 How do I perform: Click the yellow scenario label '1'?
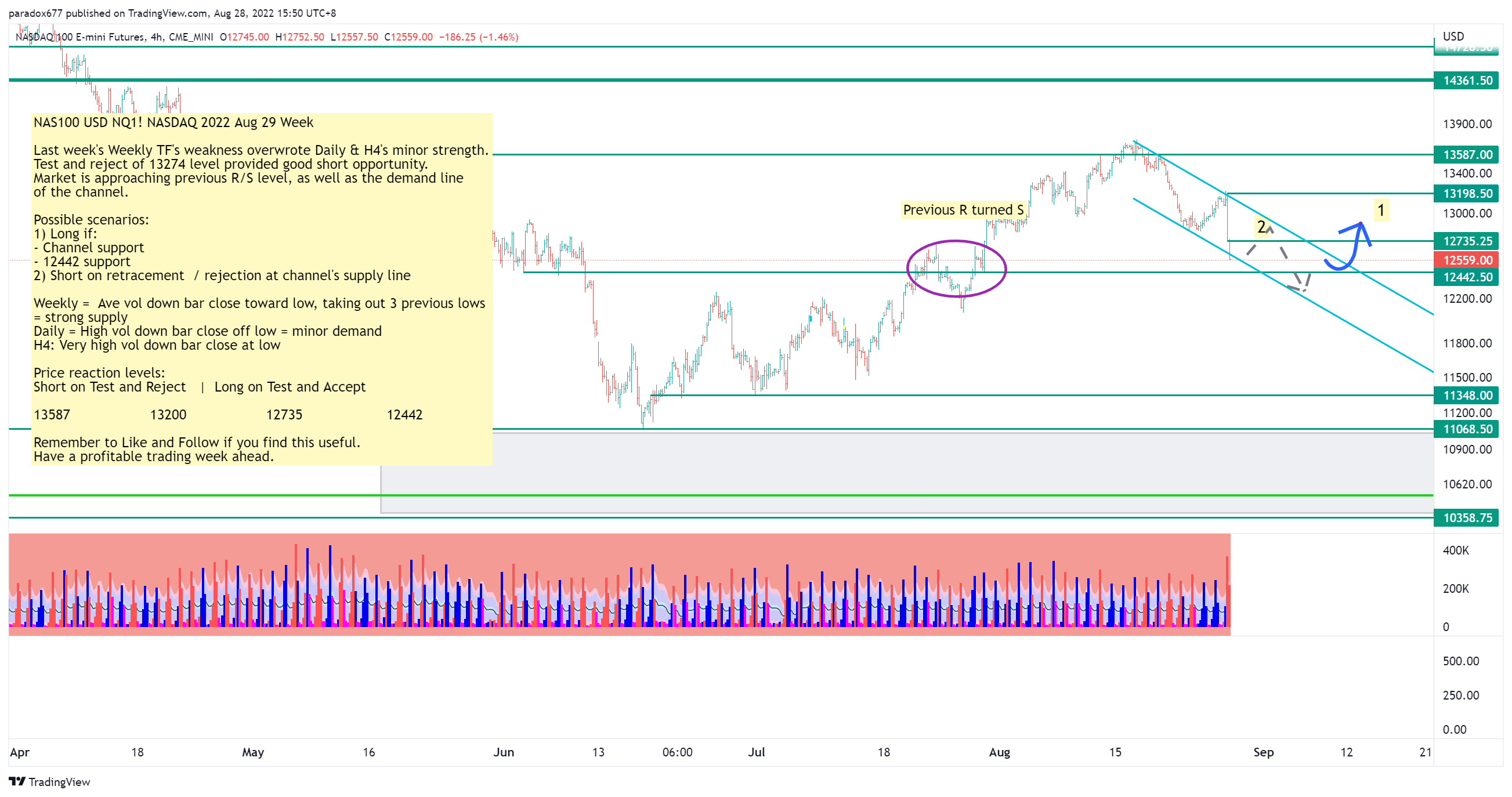[x=1381, y=209]
